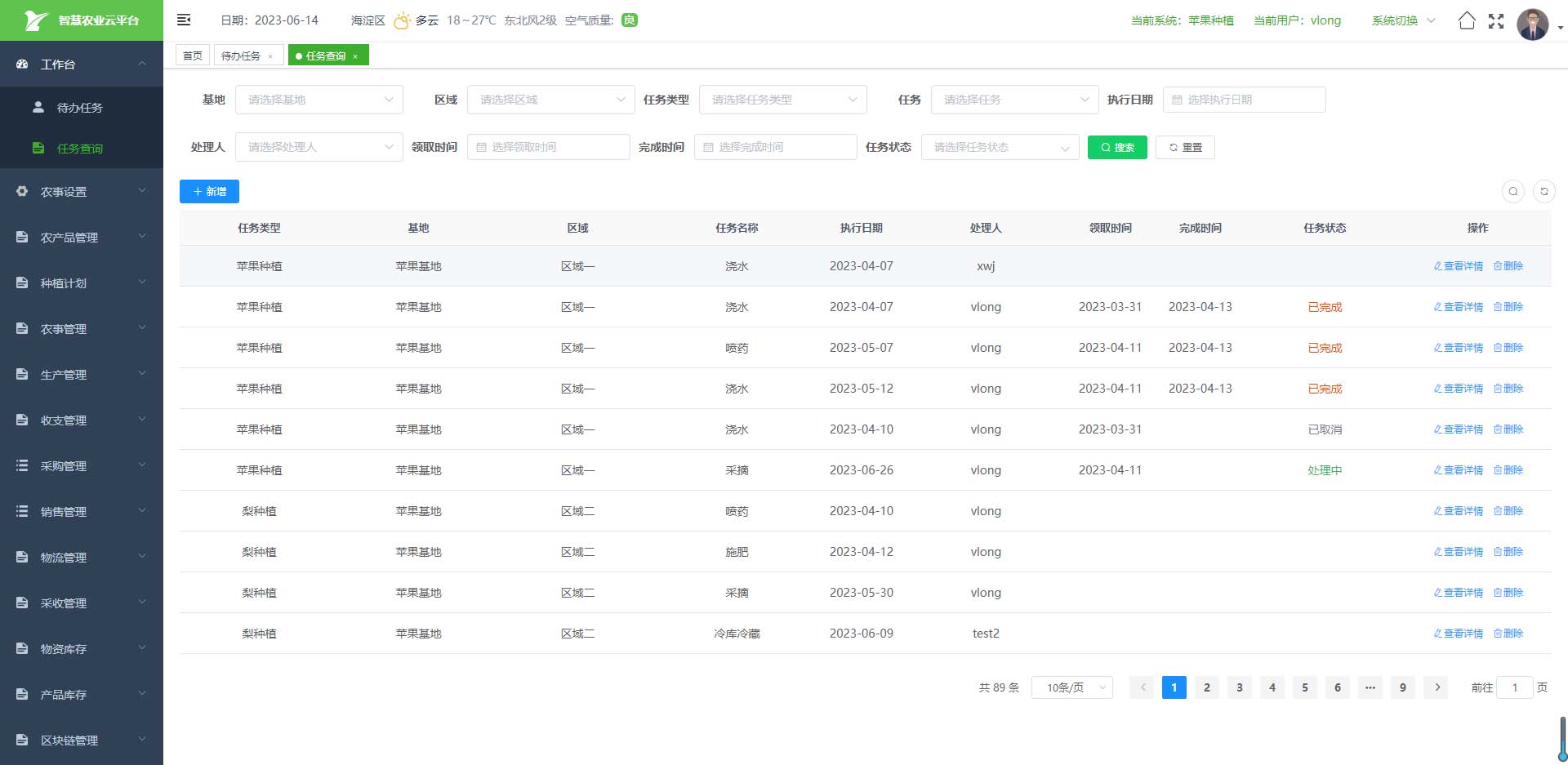Delete the test2 冷库冷藏 task
The image size is (1568, 765).
click(1508, 634)
